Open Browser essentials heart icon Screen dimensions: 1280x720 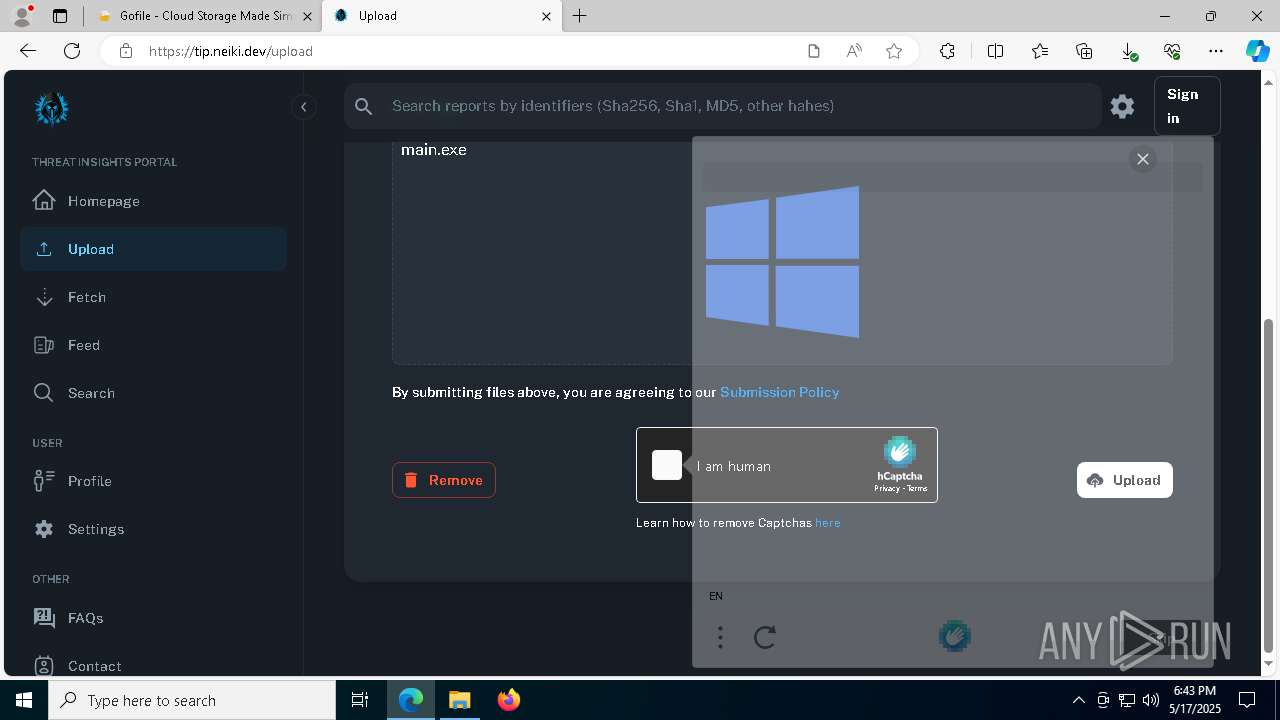(1172, 51)
